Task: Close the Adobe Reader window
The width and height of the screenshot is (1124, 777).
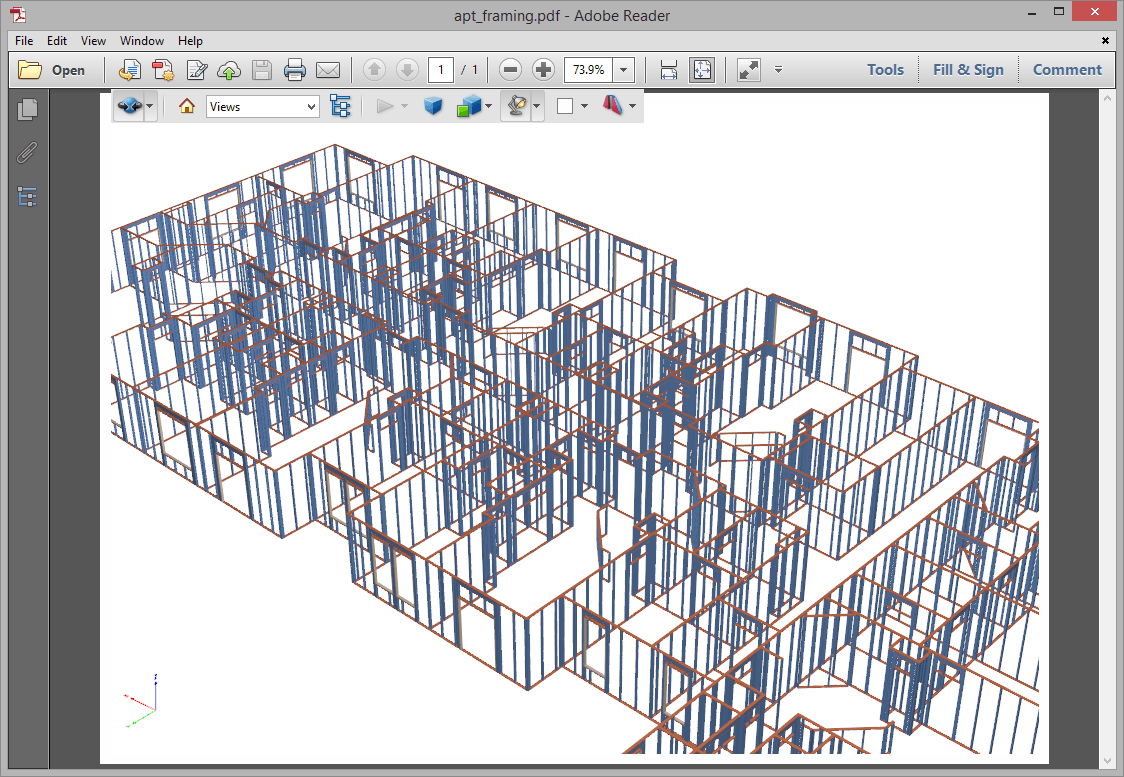Action: [x=1095, y=11]
